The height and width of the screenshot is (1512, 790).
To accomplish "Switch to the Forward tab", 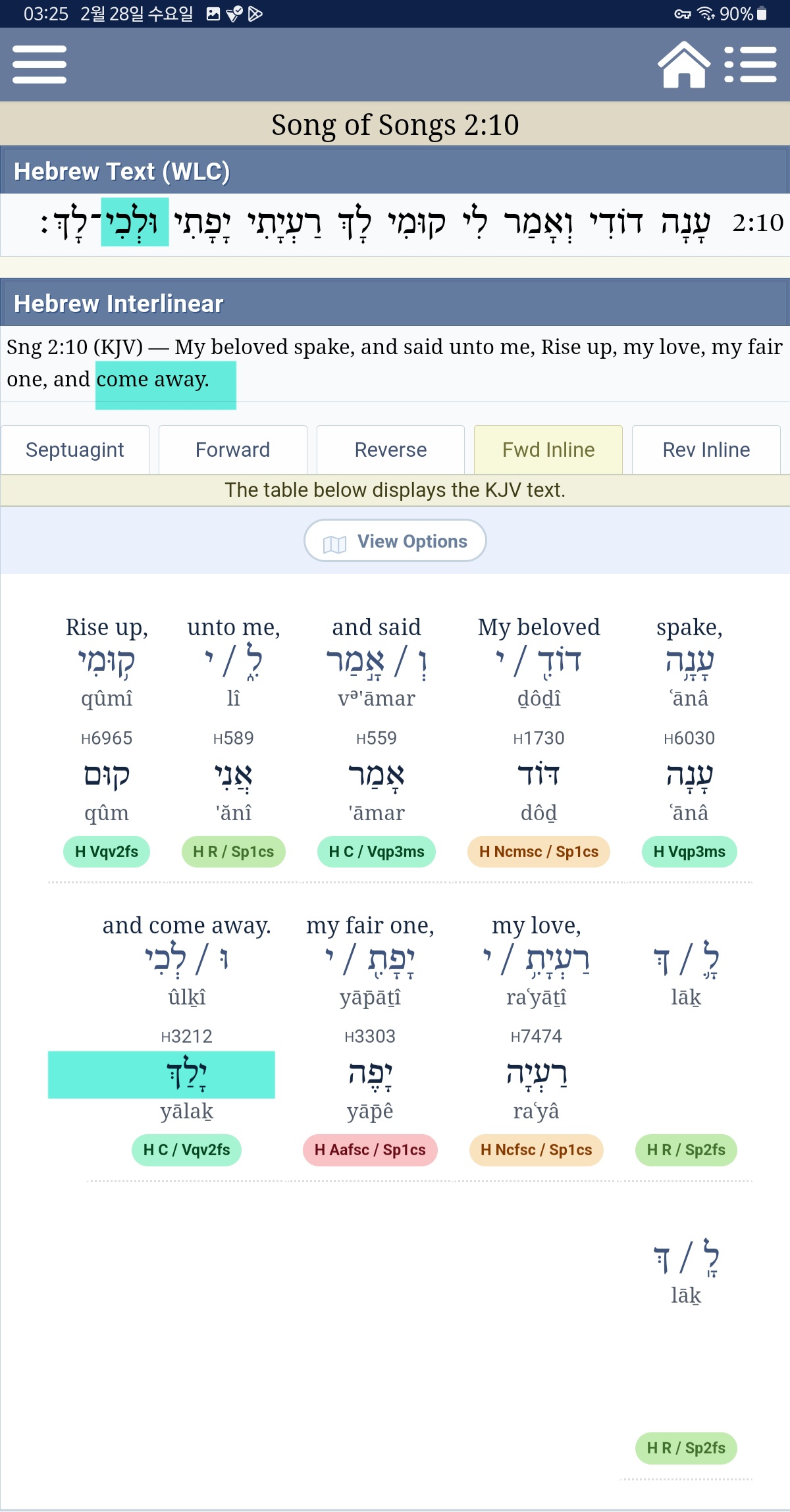I will [233, 450].
